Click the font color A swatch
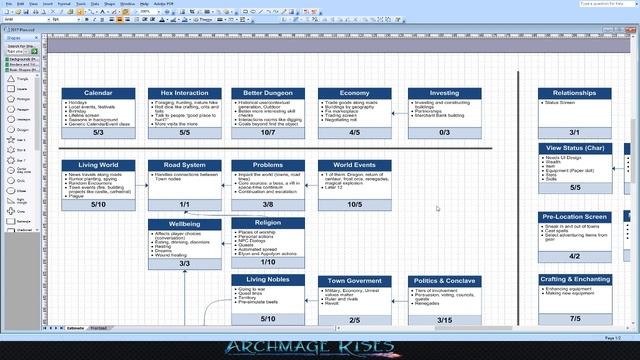The image size is (640, 360). (x=162, y=20)
